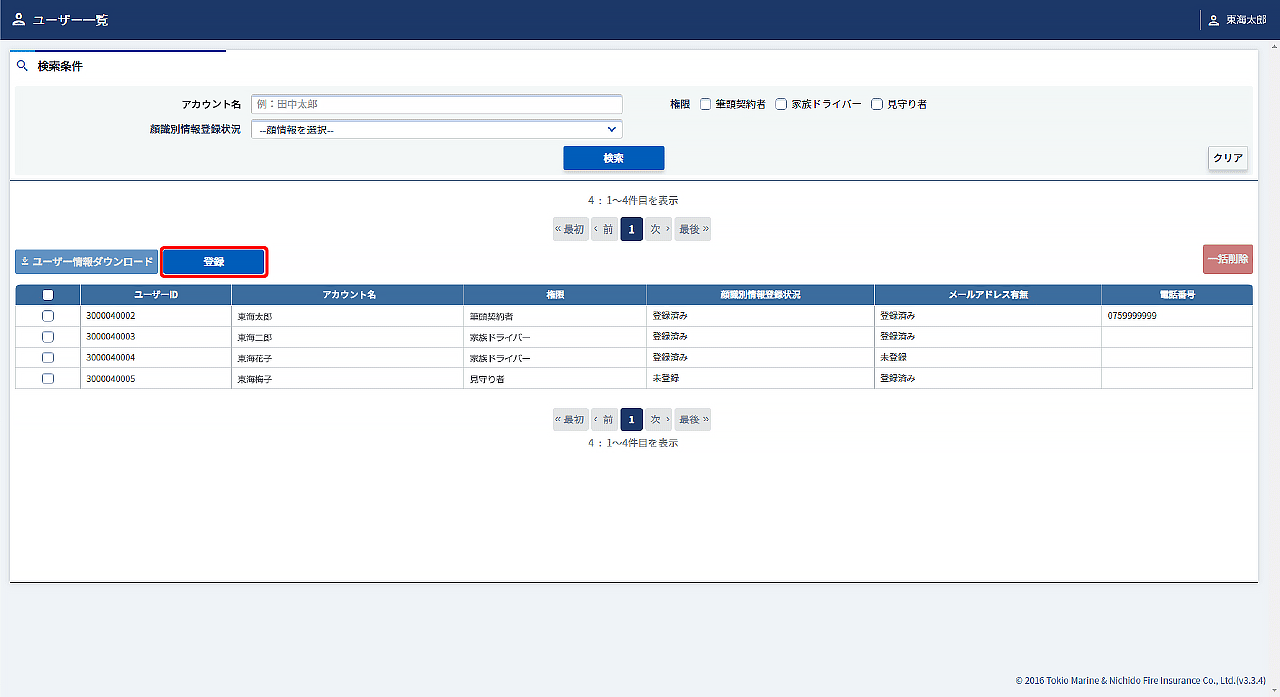Click ユーザー情報ダウンロード button with download icon

86,261
